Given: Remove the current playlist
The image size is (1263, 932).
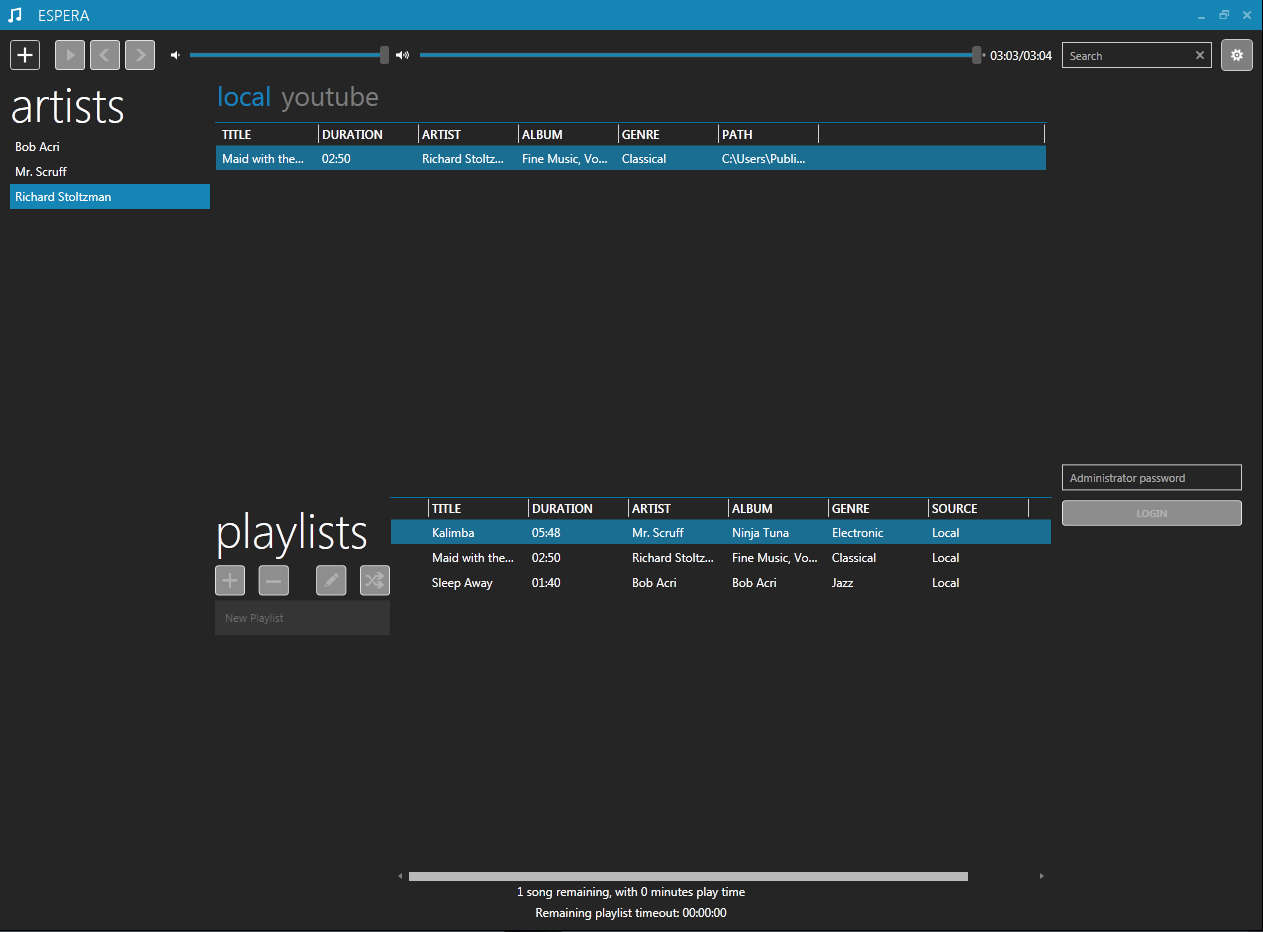Looking at the screenshot, I should [274, 581].
